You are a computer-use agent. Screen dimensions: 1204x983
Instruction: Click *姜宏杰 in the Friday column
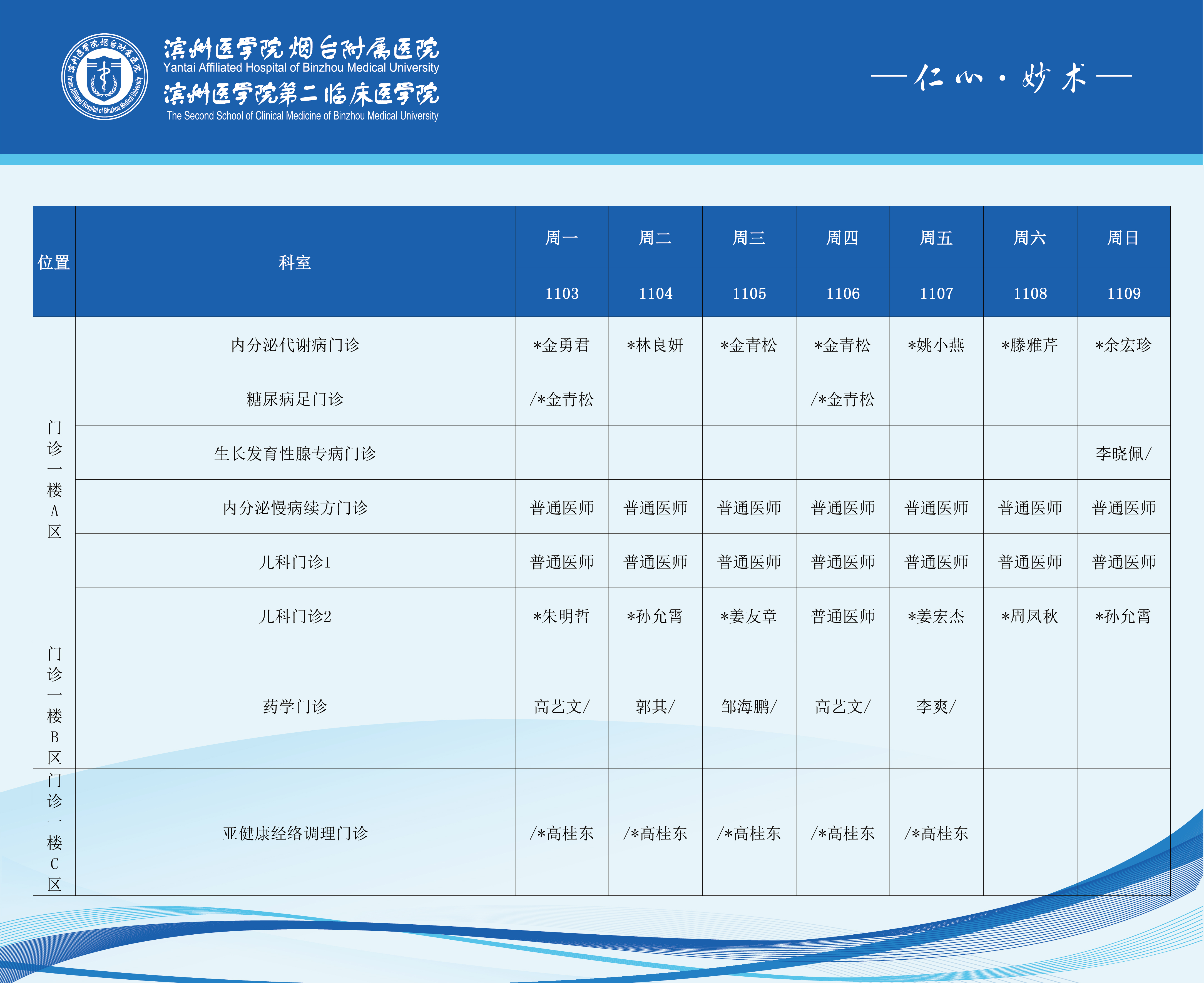[936, 616]
